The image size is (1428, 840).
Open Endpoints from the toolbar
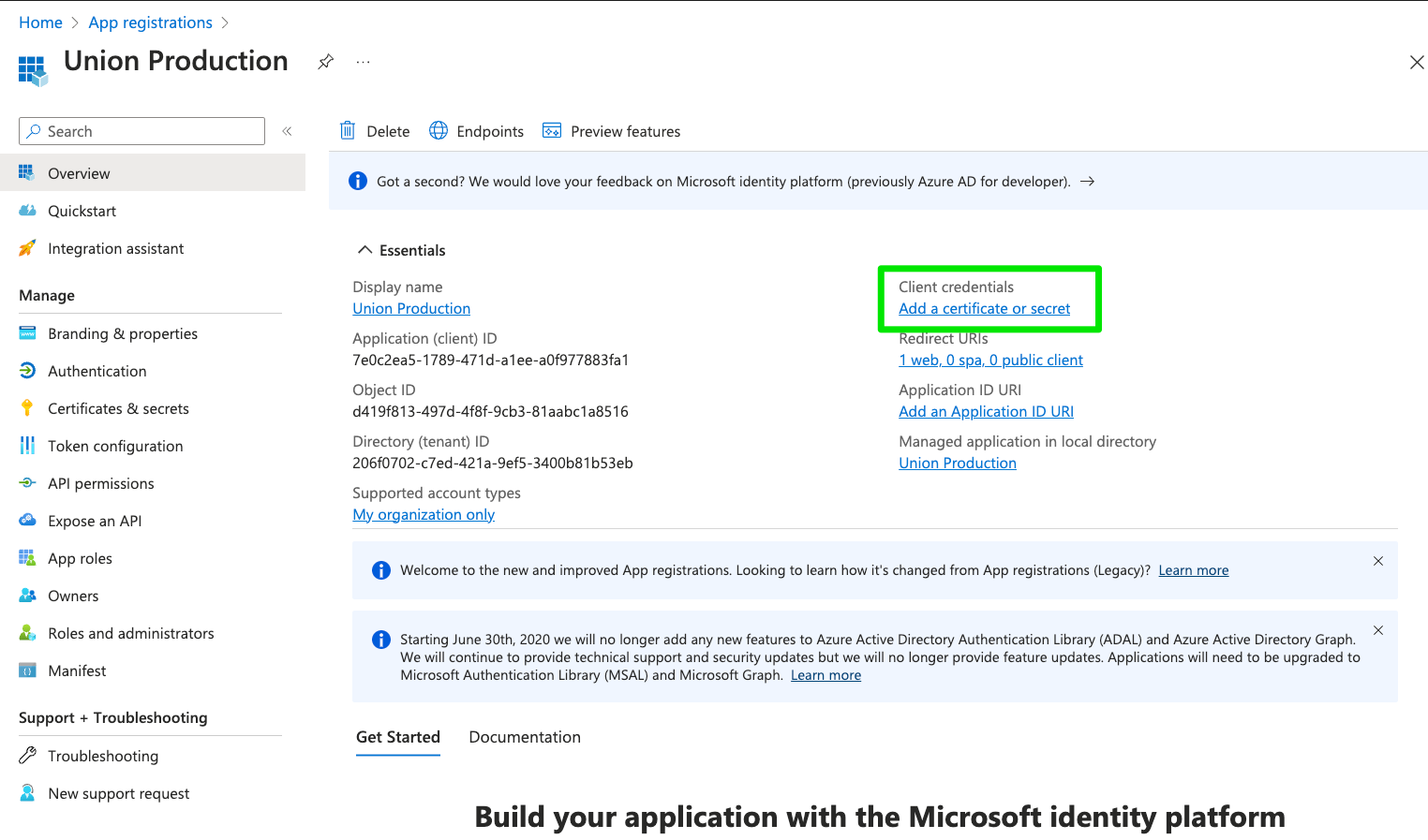coord(476,131)
